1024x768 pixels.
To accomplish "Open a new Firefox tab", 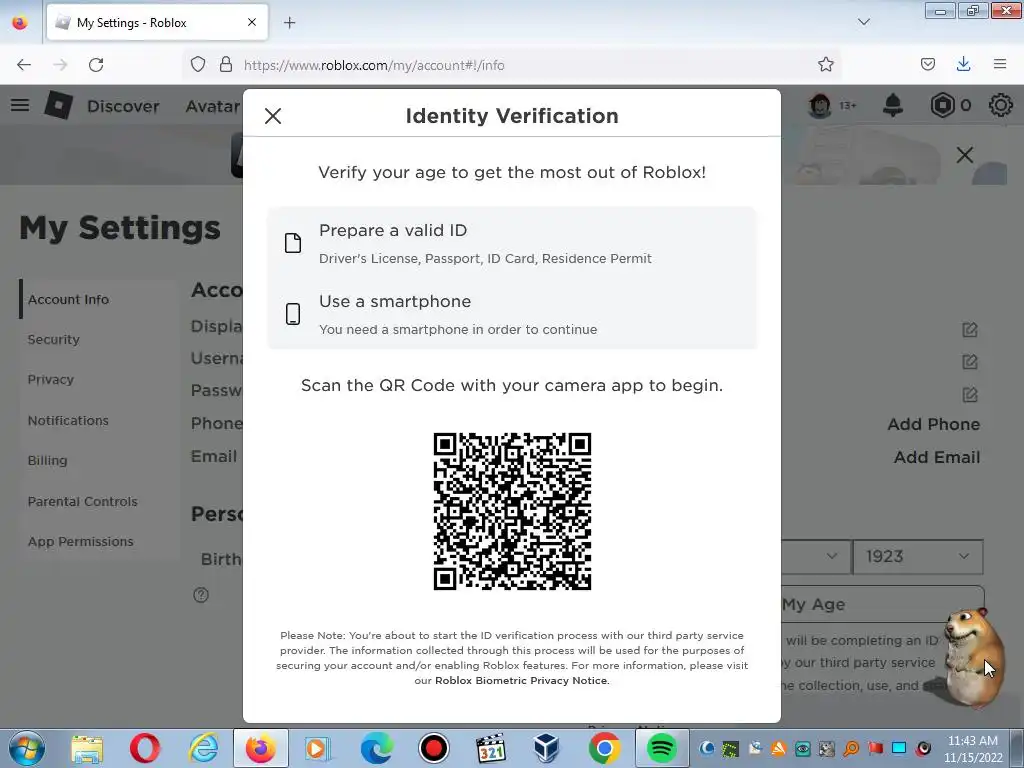I will [x=289, y=23].
